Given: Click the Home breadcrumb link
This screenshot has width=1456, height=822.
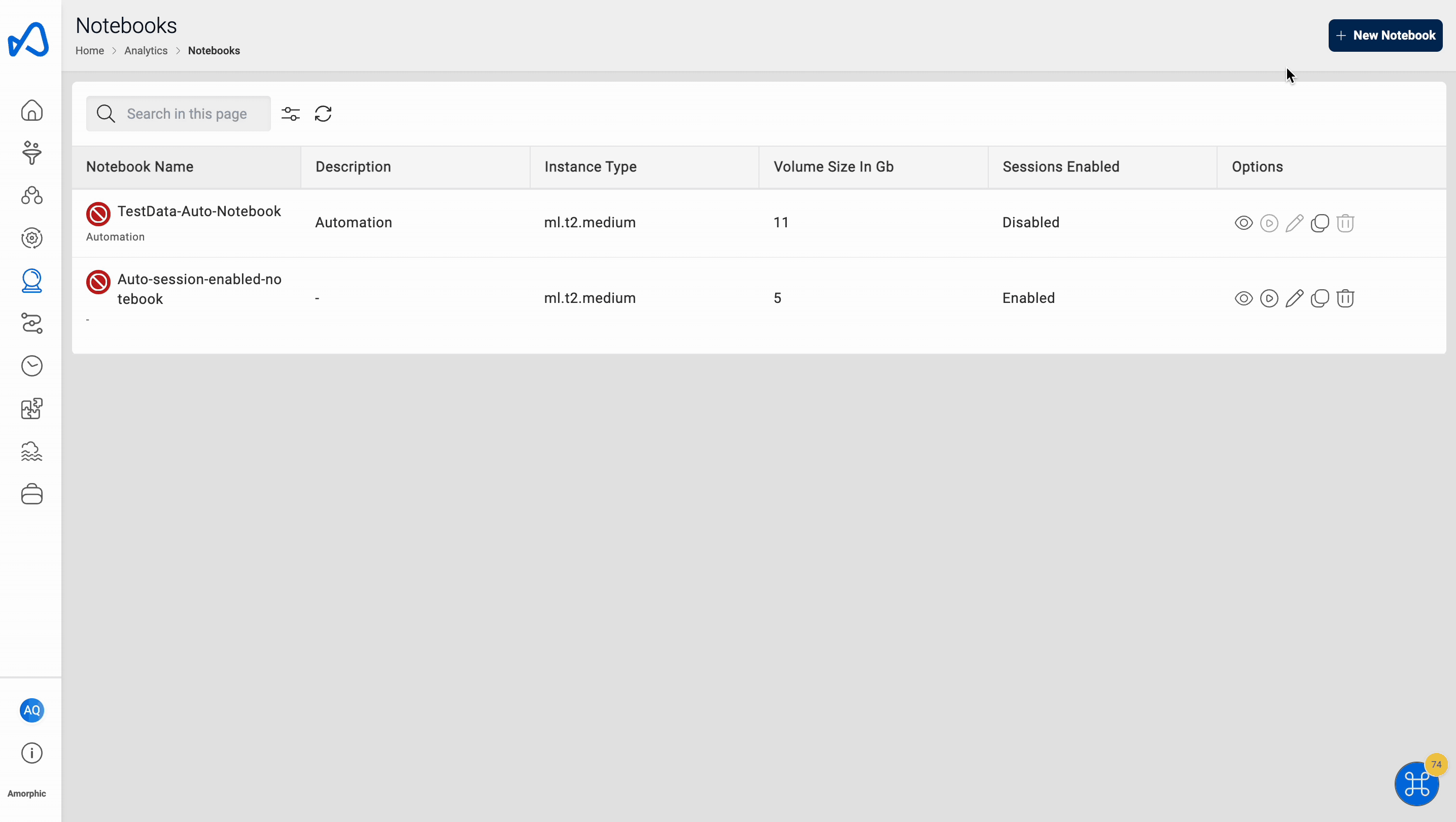Looking at the screenshot, I should 90,50.
